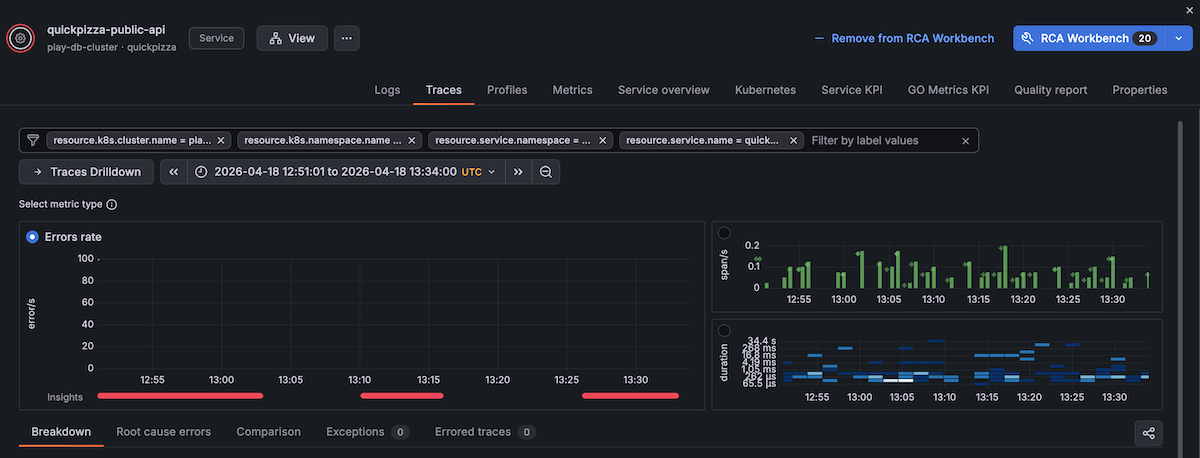
Task: Shift time range backward with double-left arrows
Action: point(173,172)
